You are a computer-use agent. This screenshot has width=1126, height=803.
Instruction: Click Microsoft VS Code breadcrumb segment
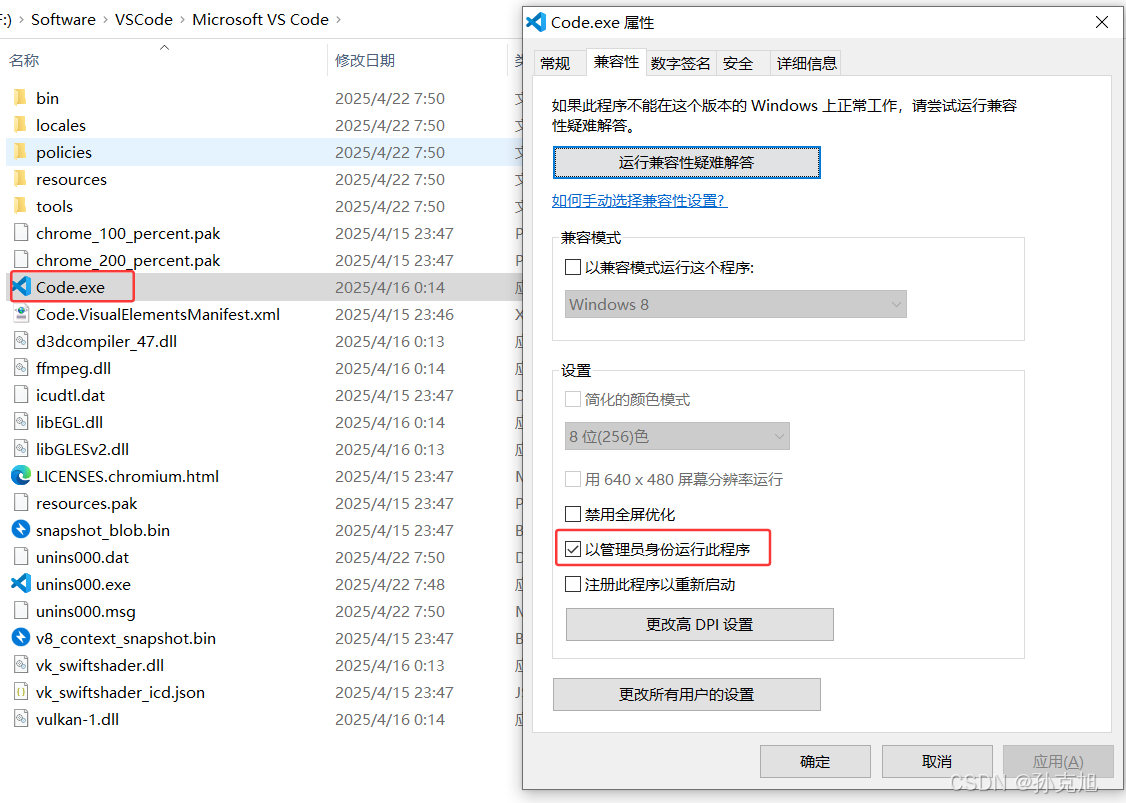(x=260, y=19)
